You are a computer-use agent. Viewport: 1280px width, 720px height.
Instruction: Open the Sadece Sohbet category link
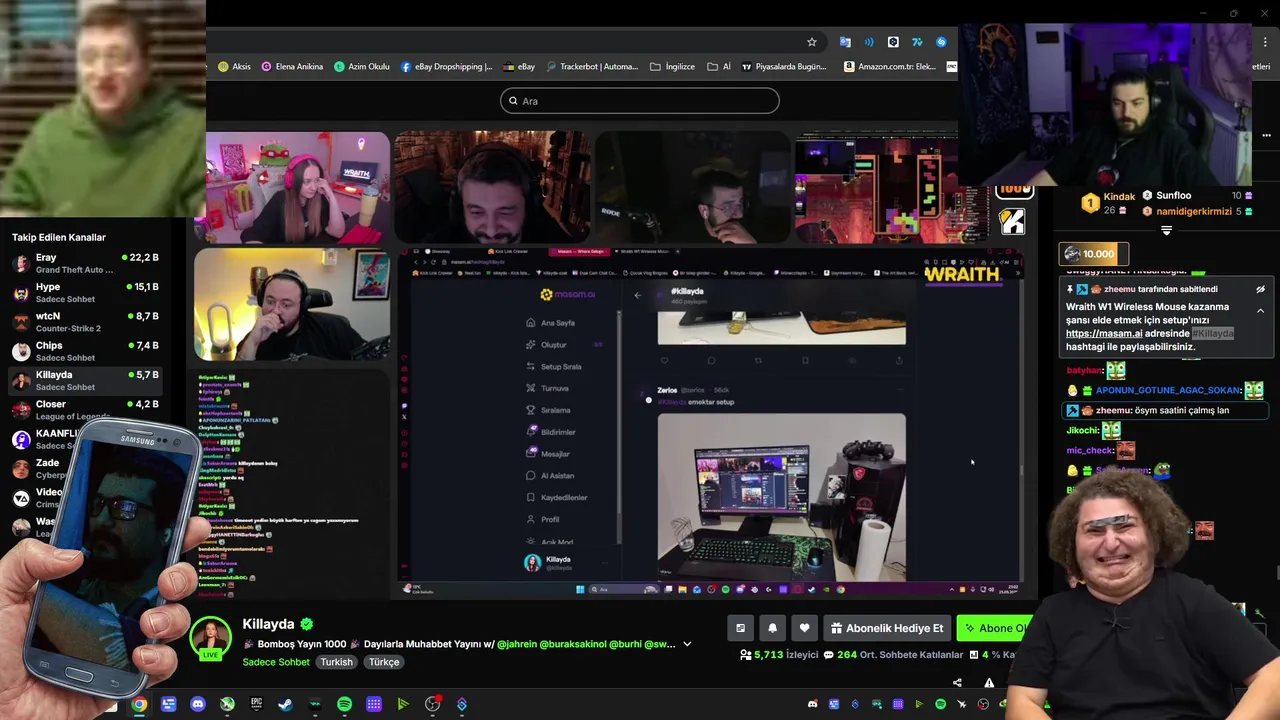(x=276, y=662)
